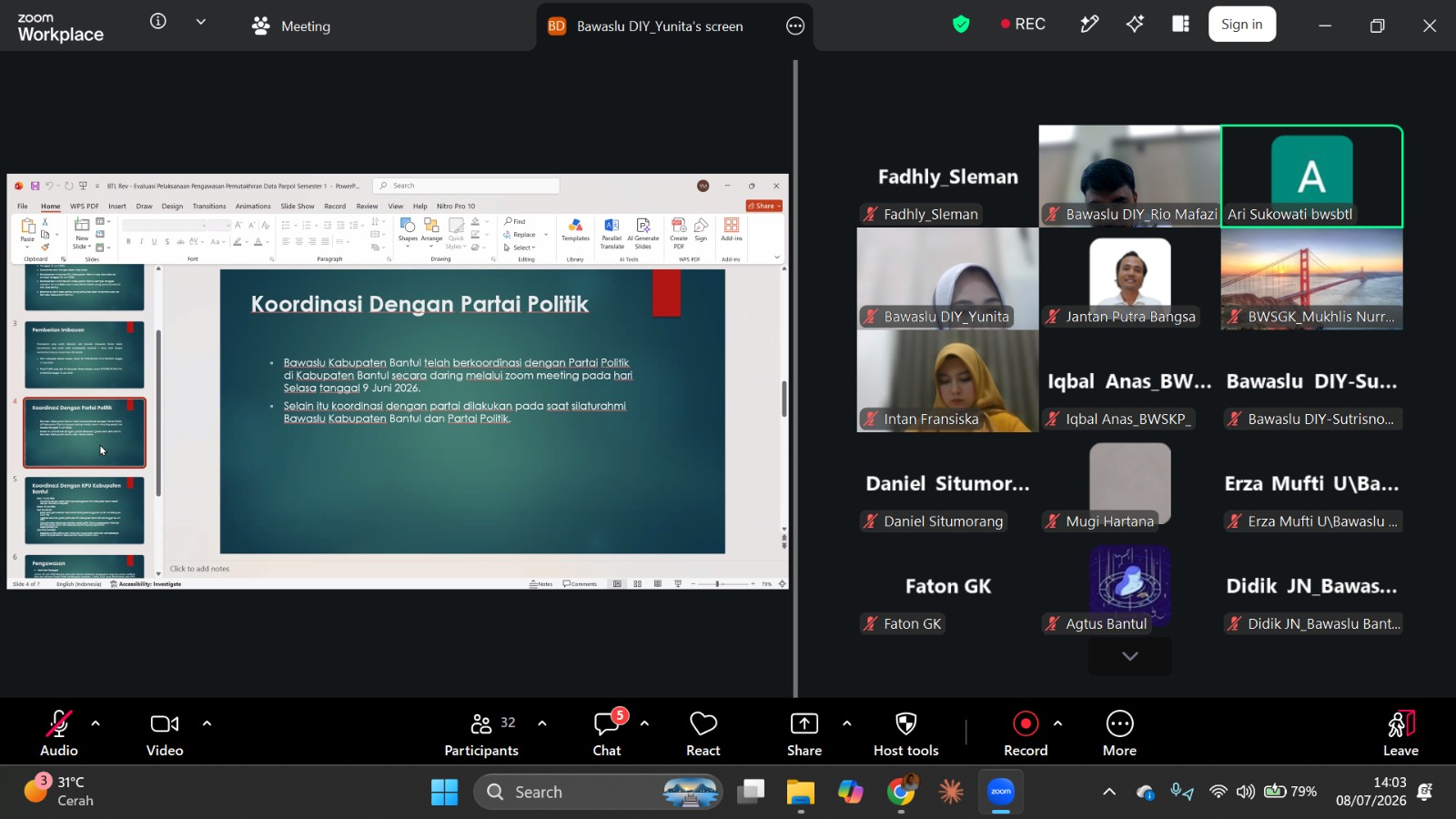Click the REC recording indicator
The image size is (1456, 819).
pos(1023,25)
